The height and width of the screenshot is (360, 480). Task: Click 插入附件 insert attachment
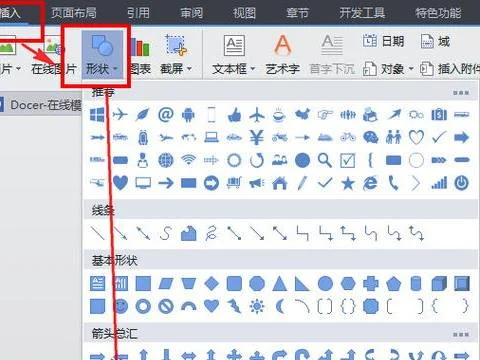click(x=450, y=69)
